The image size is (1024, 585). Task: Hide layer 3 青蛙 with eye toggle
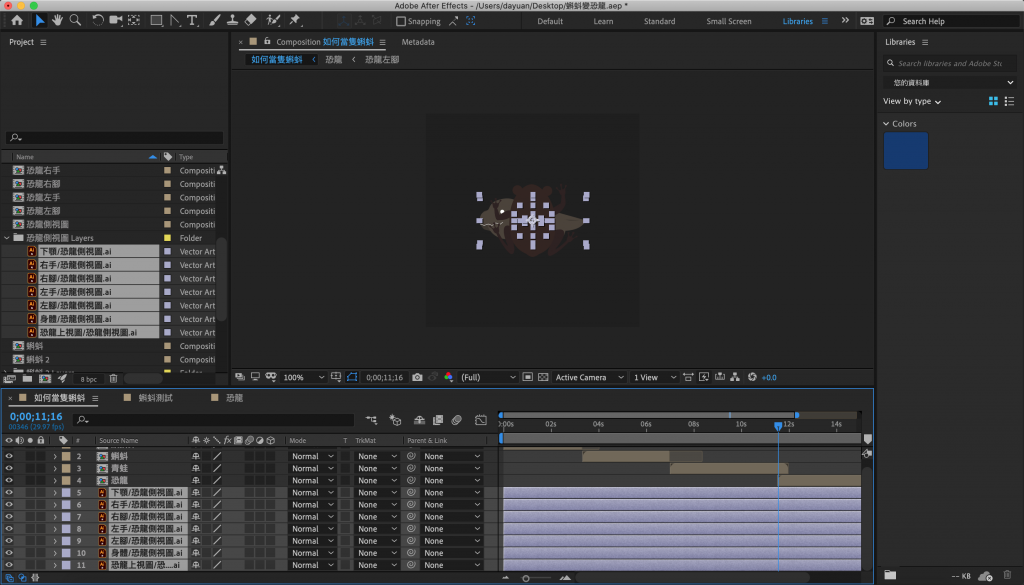(9, 468)
